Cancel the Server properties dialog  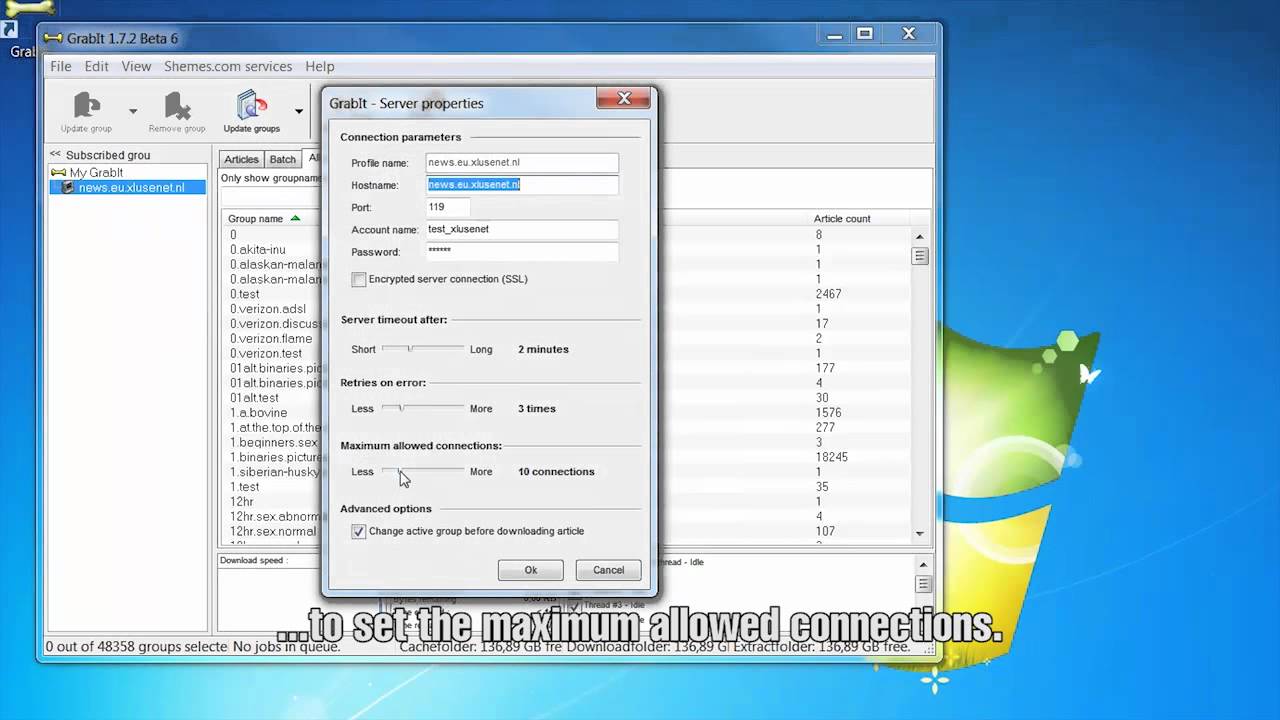click(608, 570)
